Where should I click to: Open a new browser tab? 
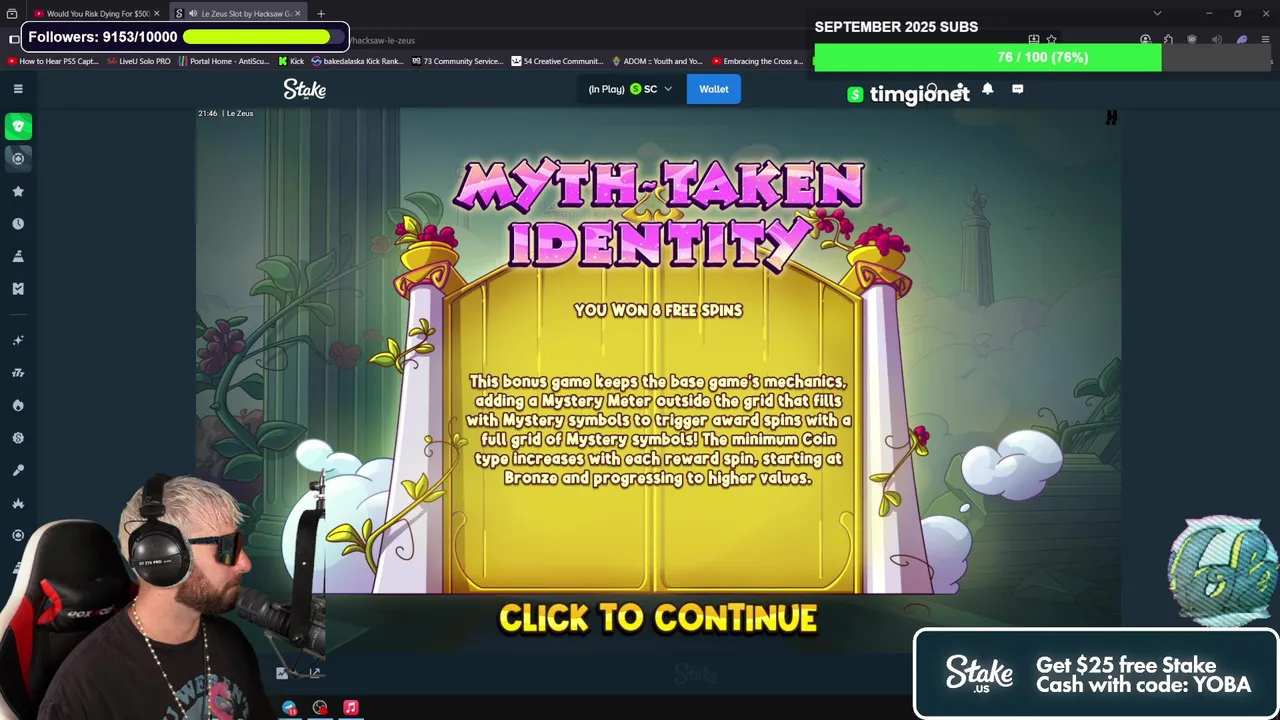pos(321,14)
